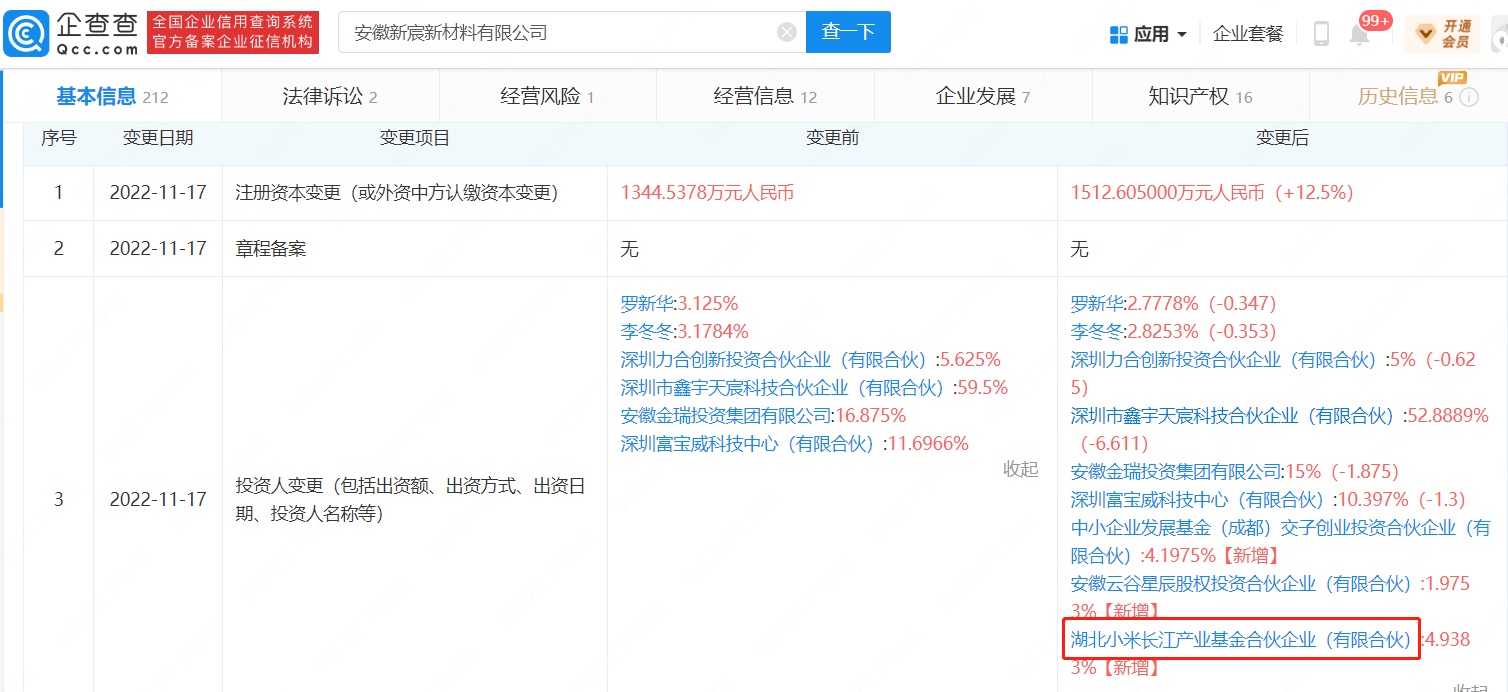
Task: Expand the 应用 dropdown arrow
Action: [1182, 34]
